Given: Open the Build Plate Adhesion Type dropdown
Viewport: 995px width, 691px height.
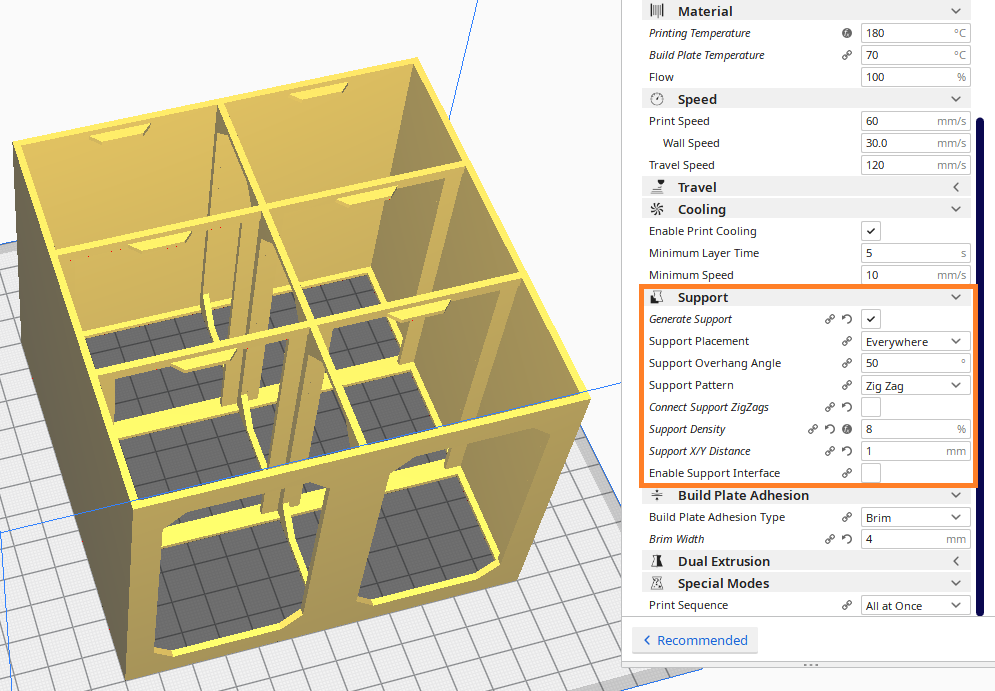Looking at the screenshot, I should pyautogui.click(x=915, y=517).
